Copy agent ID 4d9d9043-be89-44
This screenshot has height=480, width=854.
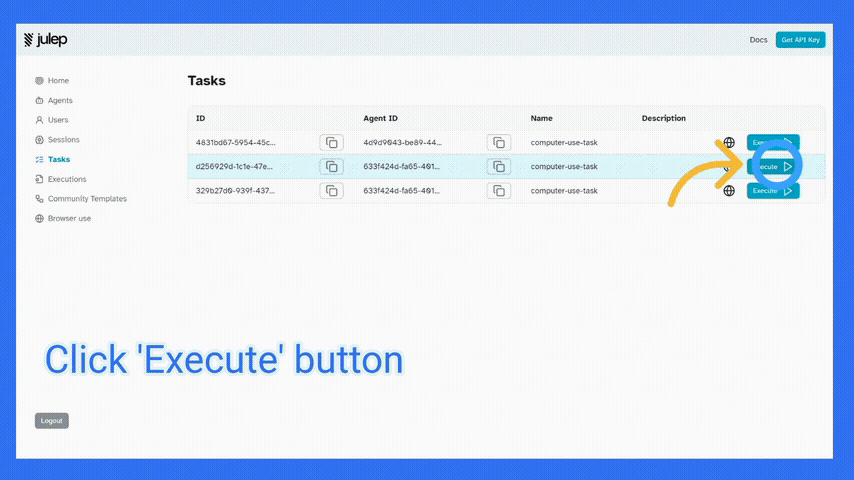tap(498, 143)
